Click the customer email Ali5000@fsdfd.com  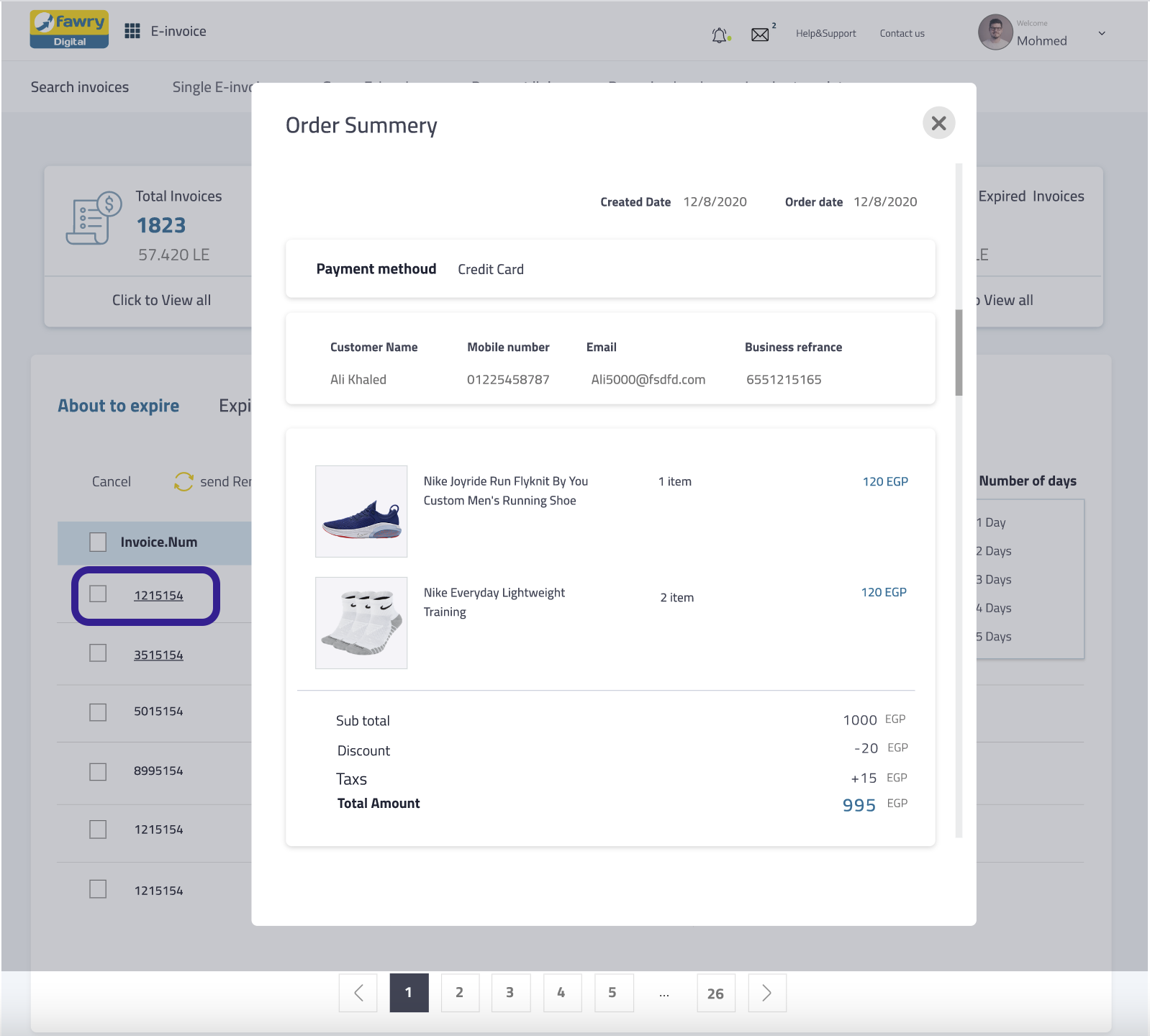click(x=648, y=379)
